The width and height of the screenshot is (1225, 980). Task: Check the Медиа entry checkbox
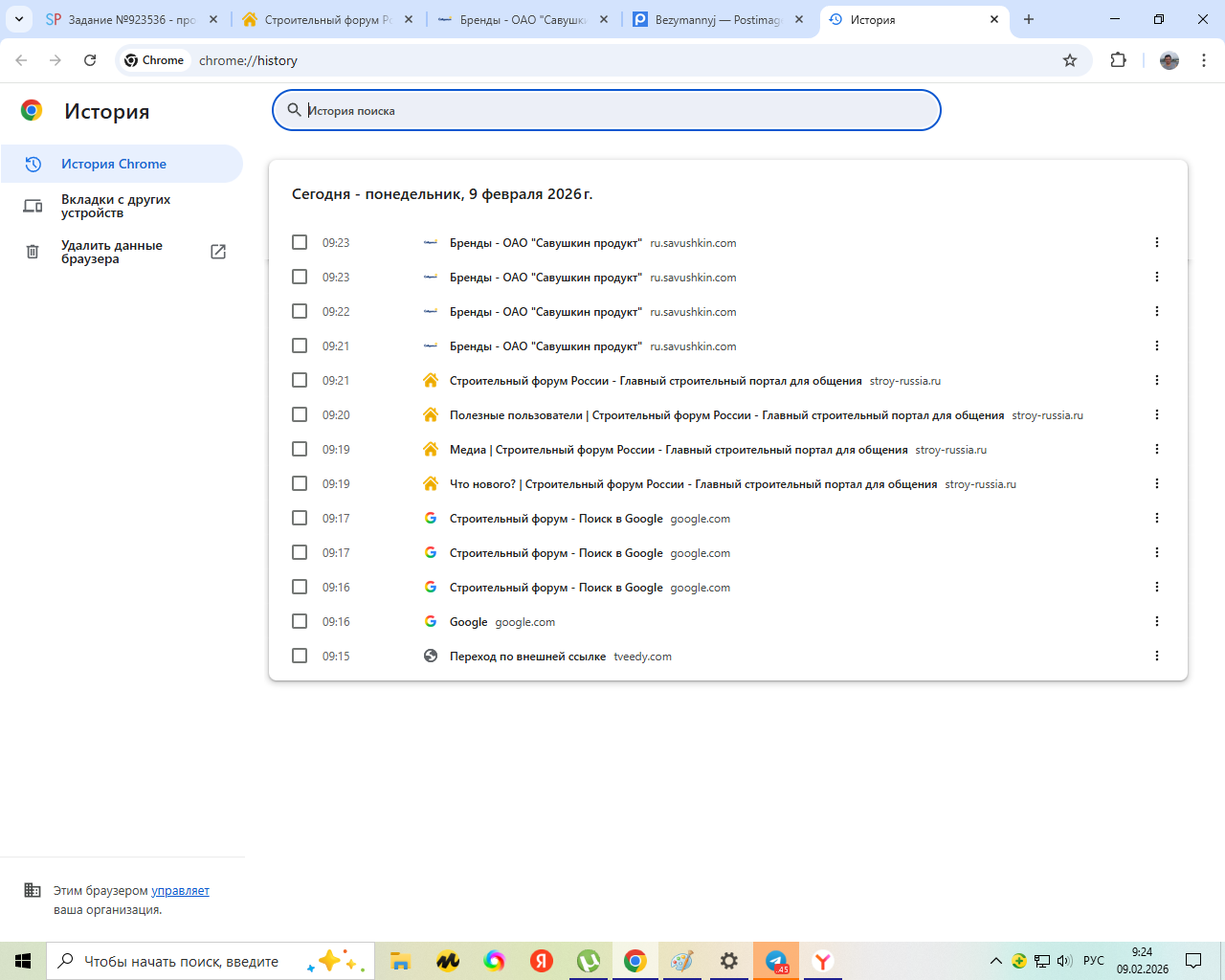[x=300, y=449]
